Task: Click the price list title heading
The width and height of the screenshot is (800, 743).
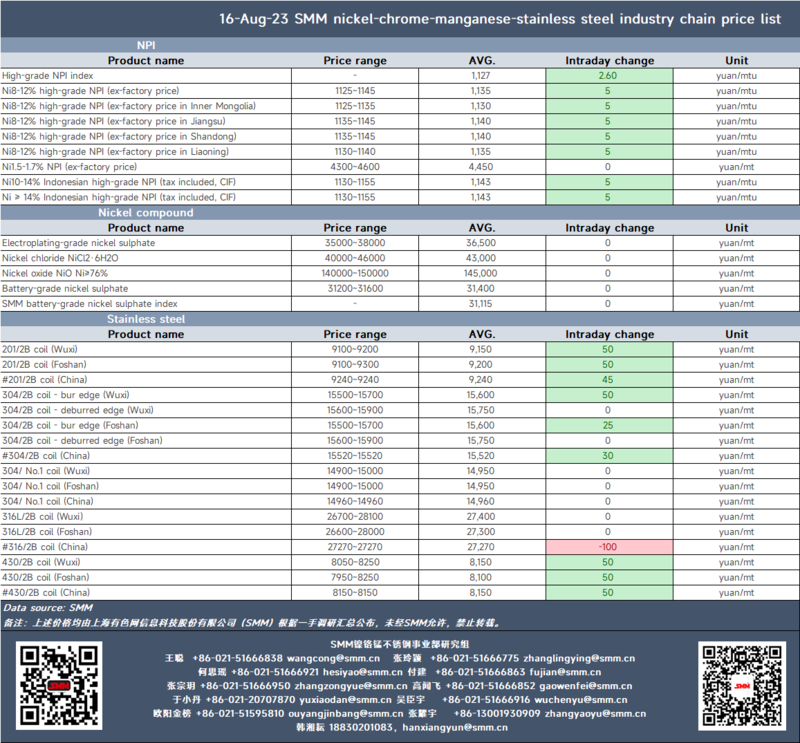Action: [x=500, y=19]
